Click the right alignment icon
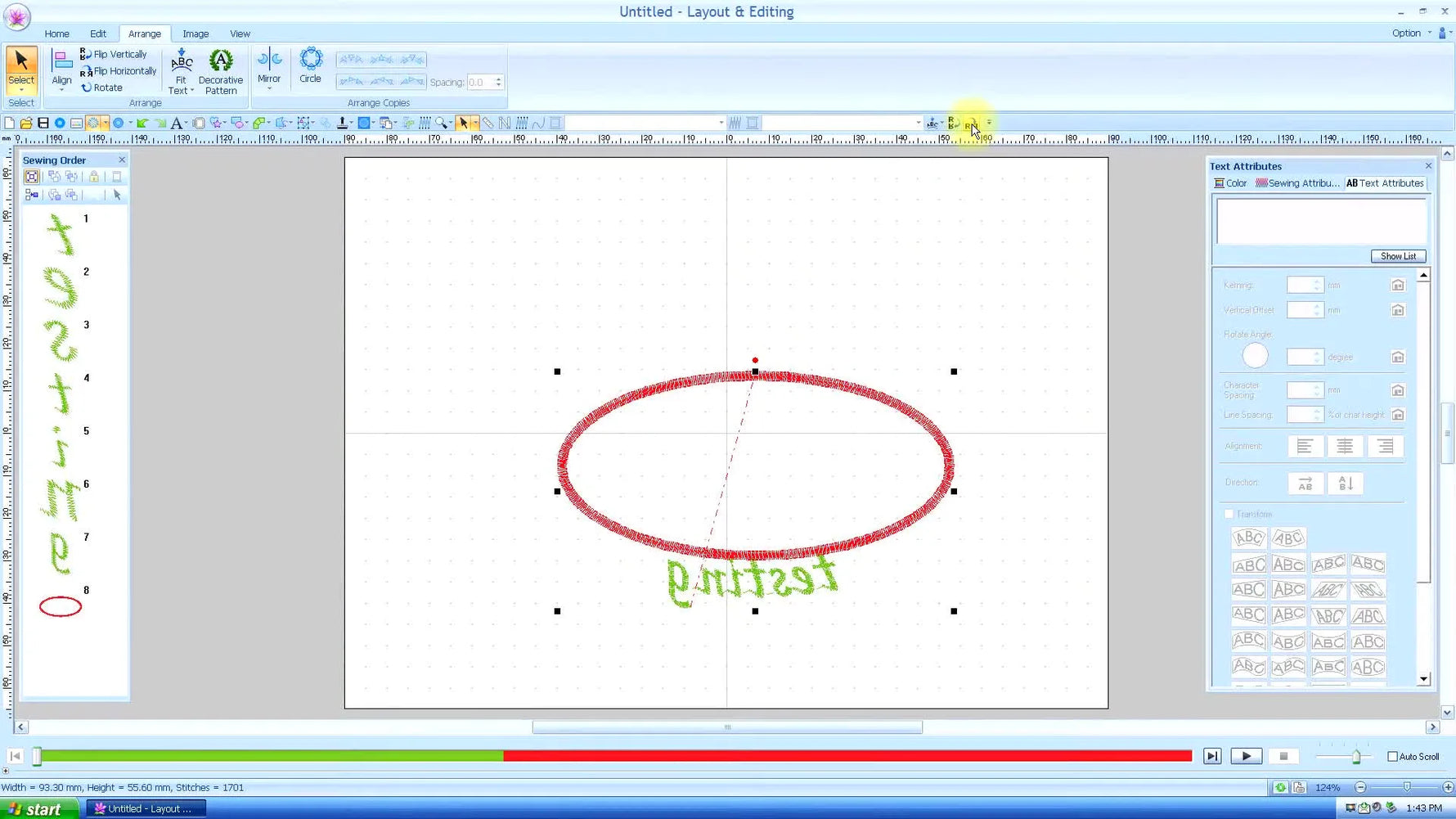 point(1385,446)
